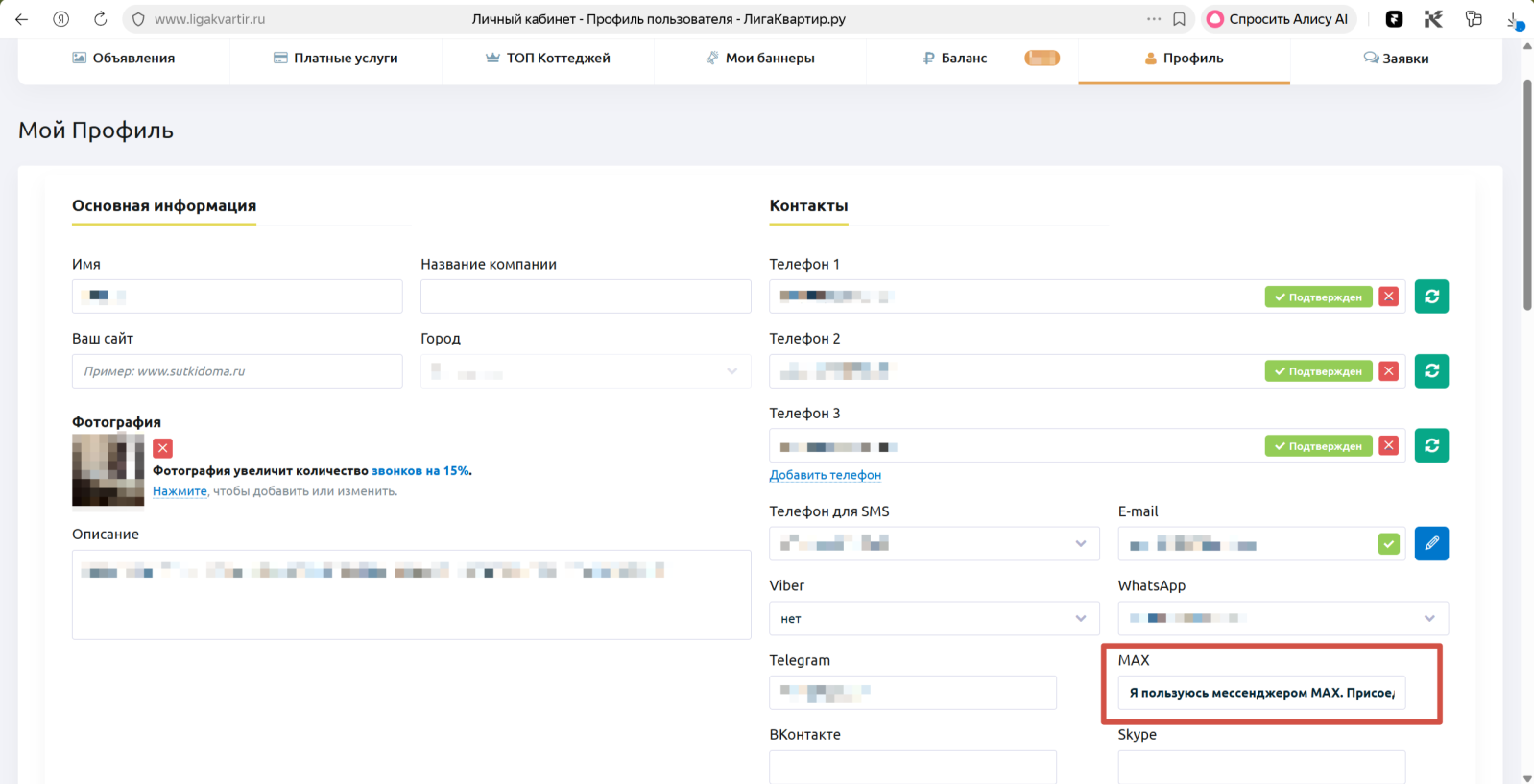Click Подтвержден badge on Телефон 1
This screenshot has height=784, width=1534.
[x=1318, y=297]
